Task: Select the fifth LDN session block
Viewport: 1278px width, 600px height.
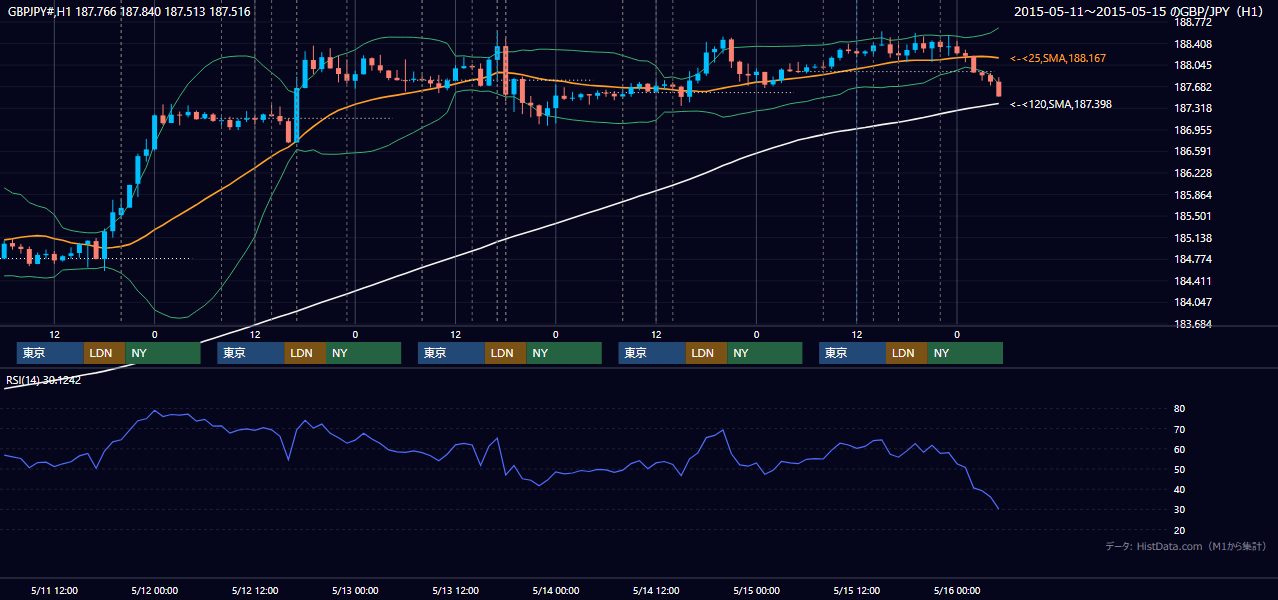Action: 906,353
